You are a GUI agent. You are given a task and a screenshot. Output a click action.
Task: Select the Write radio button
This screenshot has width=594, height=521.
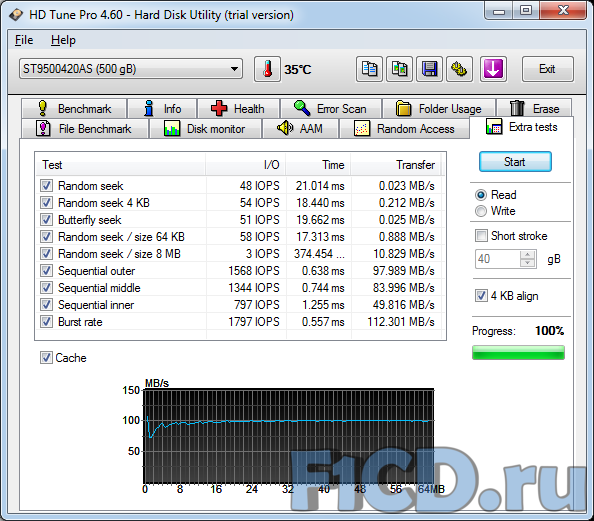tap(481, 211)
